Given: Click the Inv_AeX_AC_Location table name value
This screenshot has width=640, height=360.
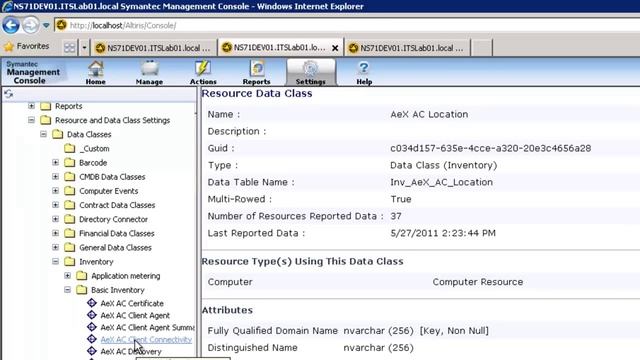Looking at the screenshot, I should [441, 182].
